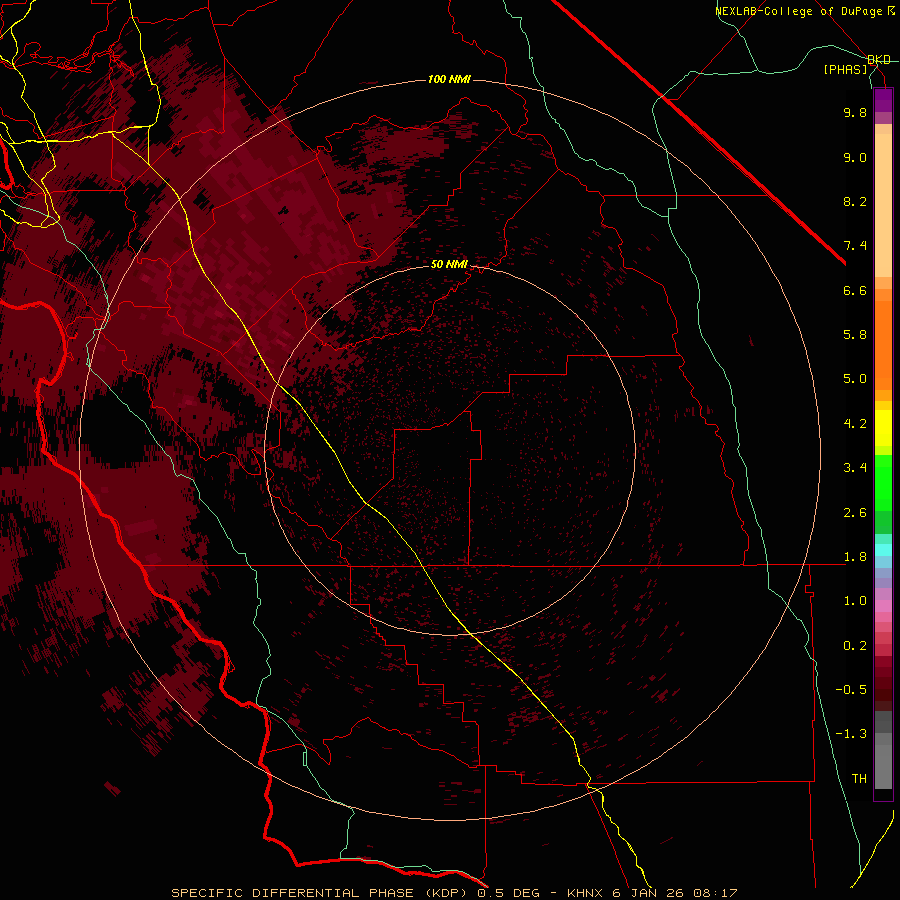900x900 pixels.
Task: Click the gray segment at color bar bottom
Action: (883, 766)
